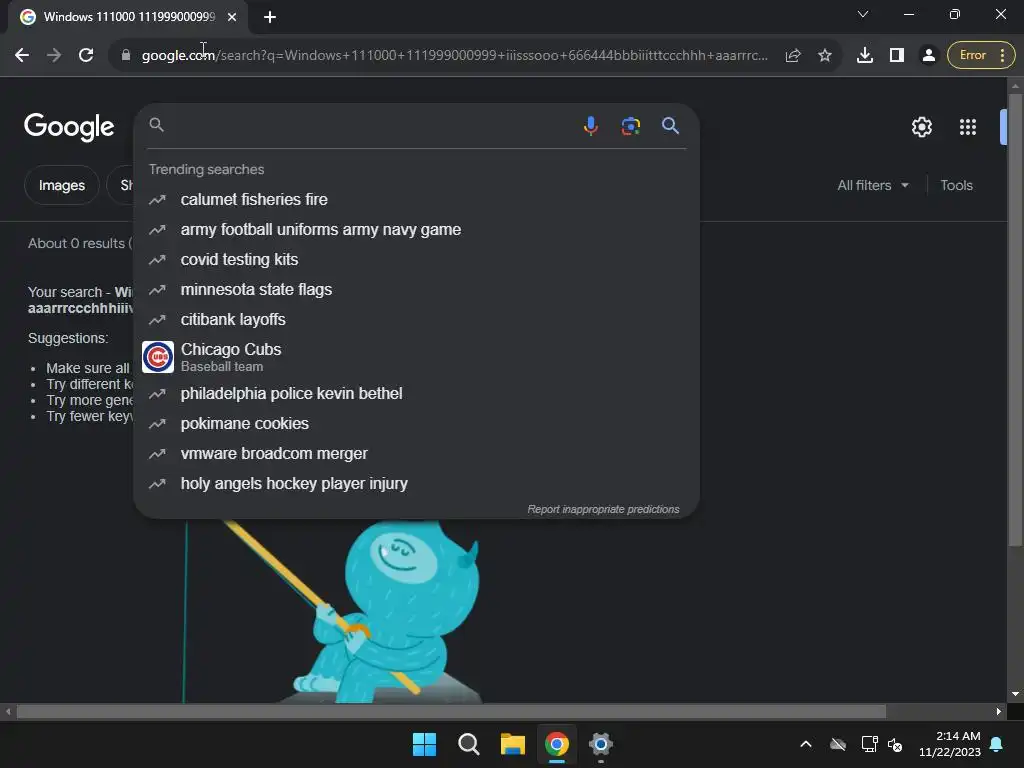The width and height of the screenshot is (1024, 768).
Task: Choose Chicago Cubs Baseball team suggestion
Action: (416, 357)
